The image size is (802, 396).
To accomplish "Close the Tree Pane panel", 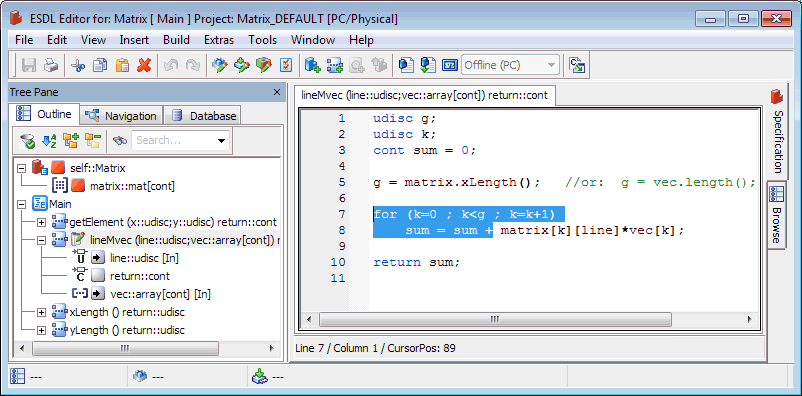I will 277,92.
